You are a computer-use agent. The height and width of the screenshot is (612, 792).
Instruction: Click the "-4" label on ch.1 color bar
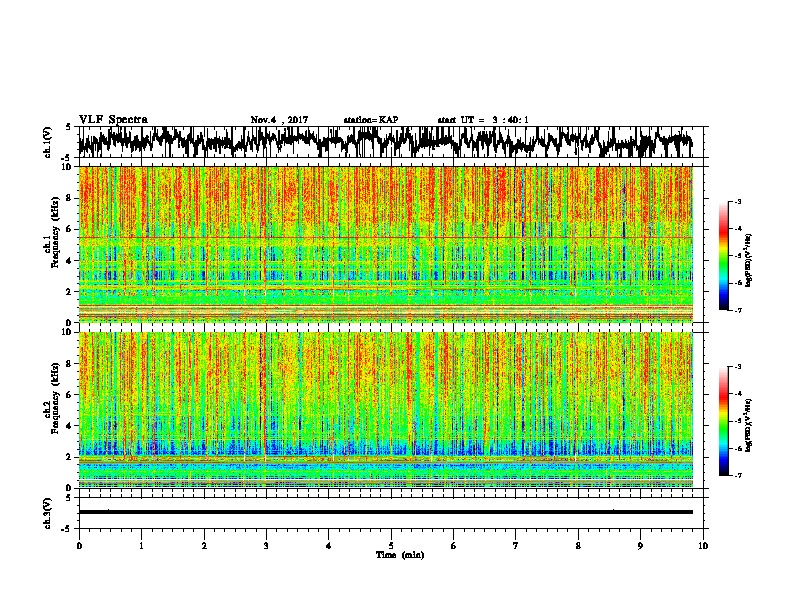tap(738, 229)
